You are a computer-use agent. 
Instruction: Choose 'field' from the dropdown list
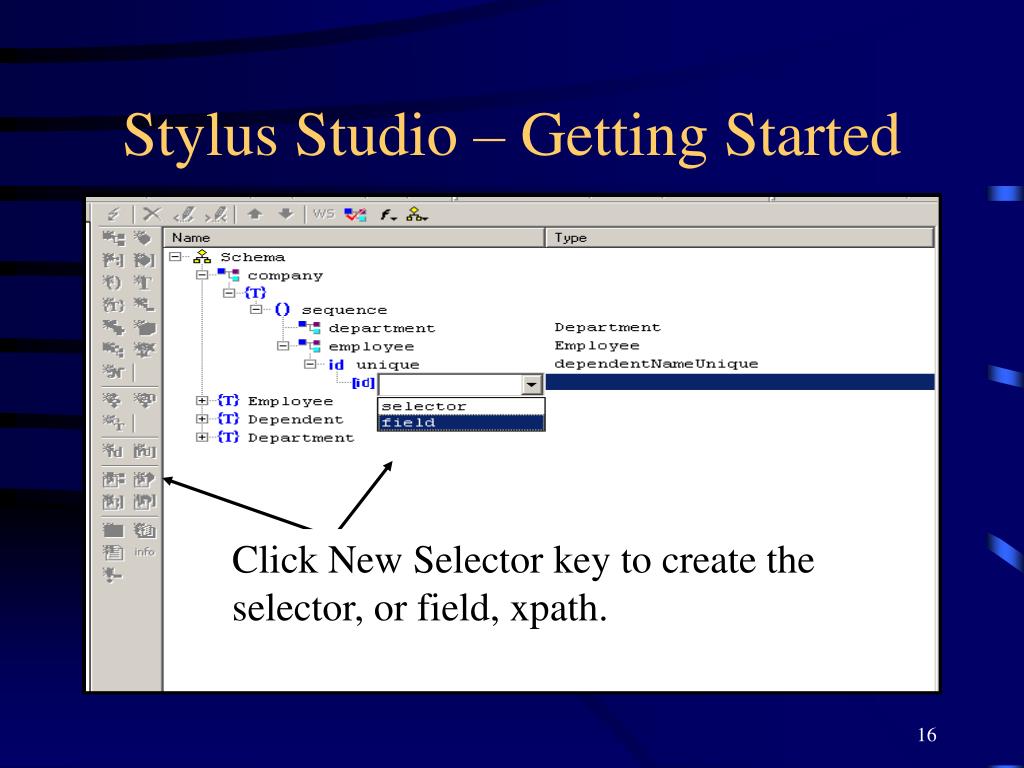tap(461, 423)
